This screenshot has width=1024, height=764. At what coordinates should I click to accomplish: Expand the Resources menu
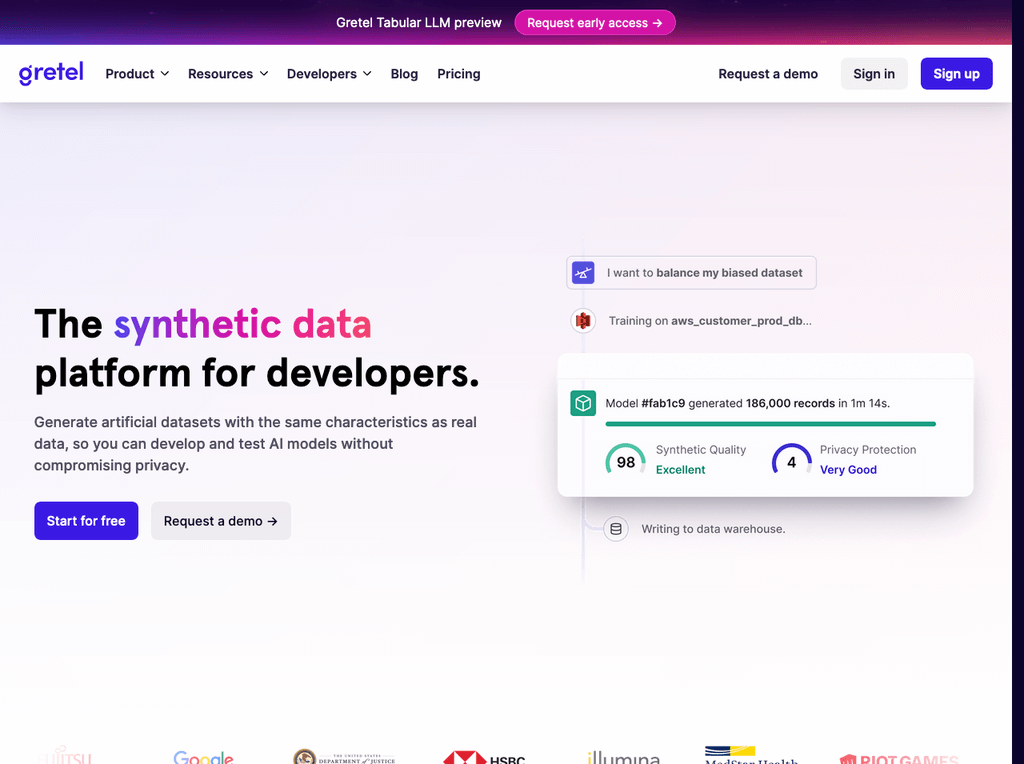point(228,74)
